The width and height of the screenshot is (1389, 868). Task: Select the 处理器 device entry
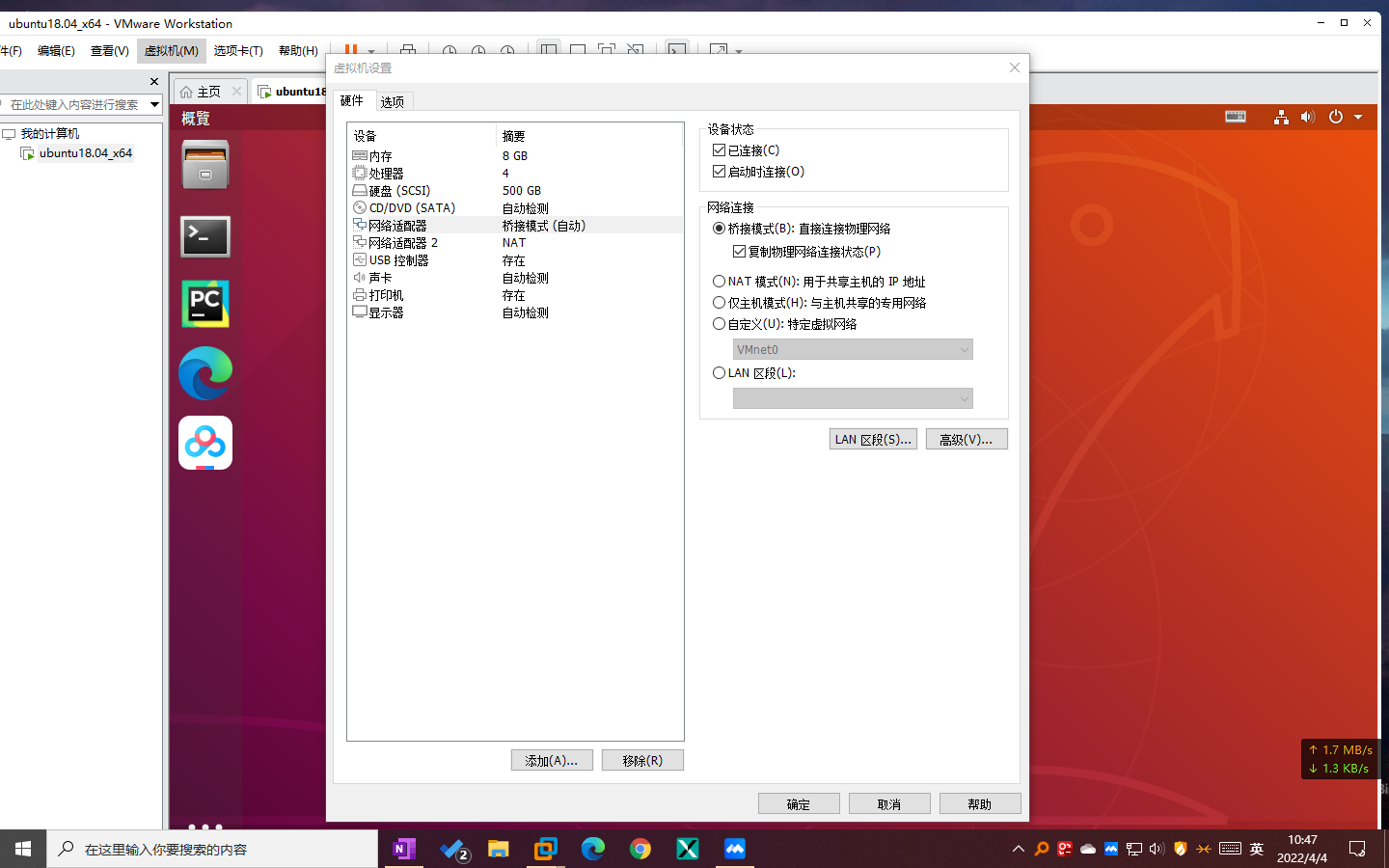384,173
